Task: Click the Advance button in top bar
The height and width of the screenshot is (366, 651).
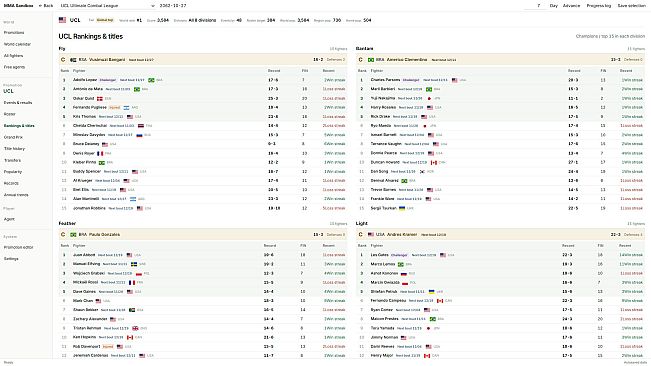Action: [571, 6]
